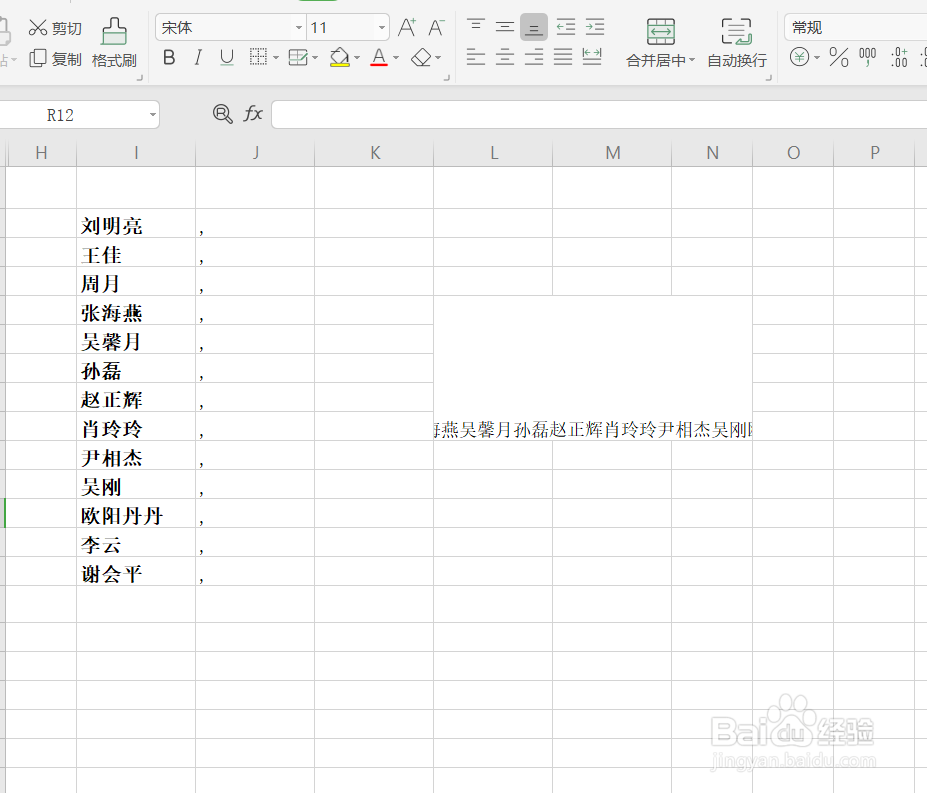Apply the red font color
Viewport: 927px width, 793px height.
click(379, 57)
